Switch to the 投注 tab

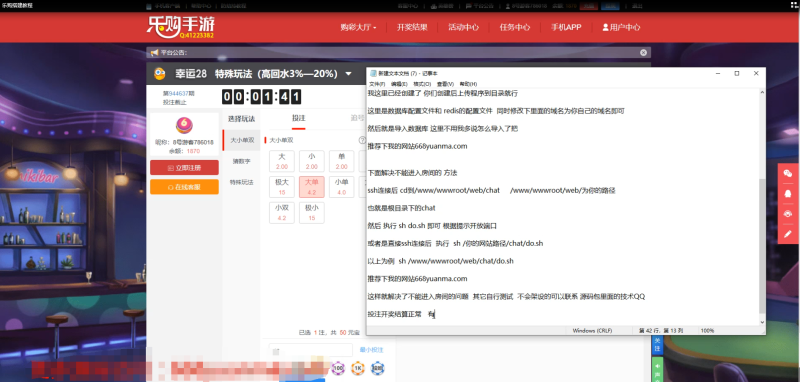(x=298, y=118)
